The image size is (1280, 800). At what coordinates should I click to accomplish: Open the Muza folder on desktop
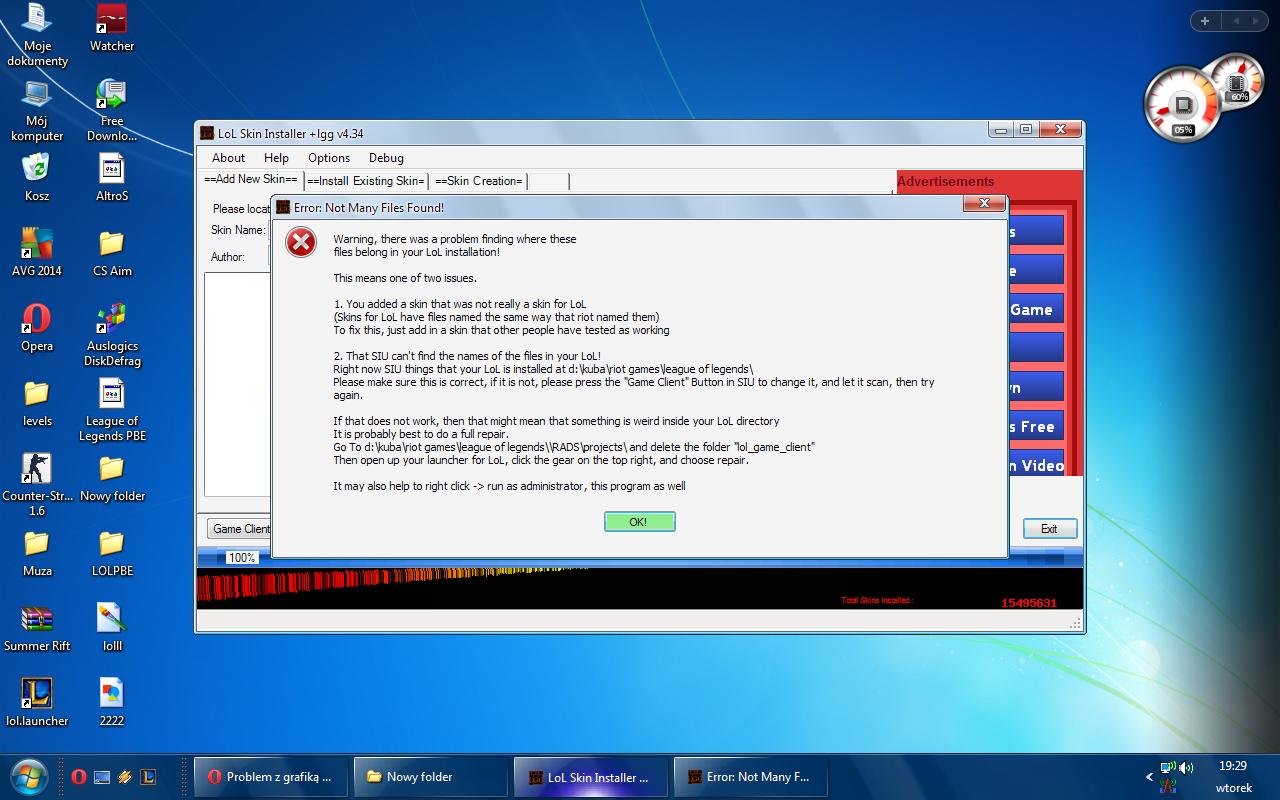37,553
